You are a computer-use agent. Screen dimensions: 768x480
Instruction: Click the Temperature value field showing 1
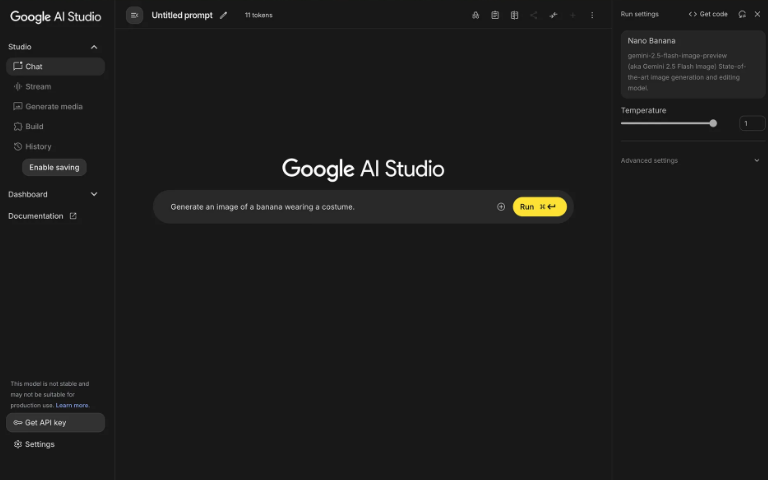click(752, 123)
